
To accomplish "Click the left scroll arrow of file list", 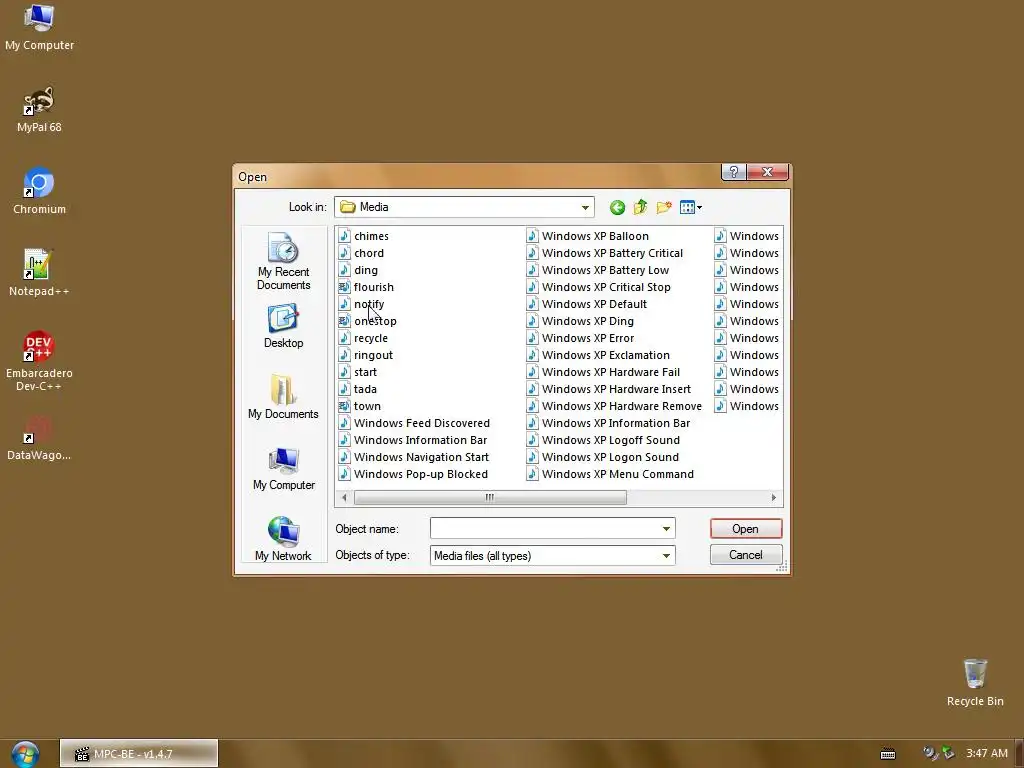I will point(344,498).
